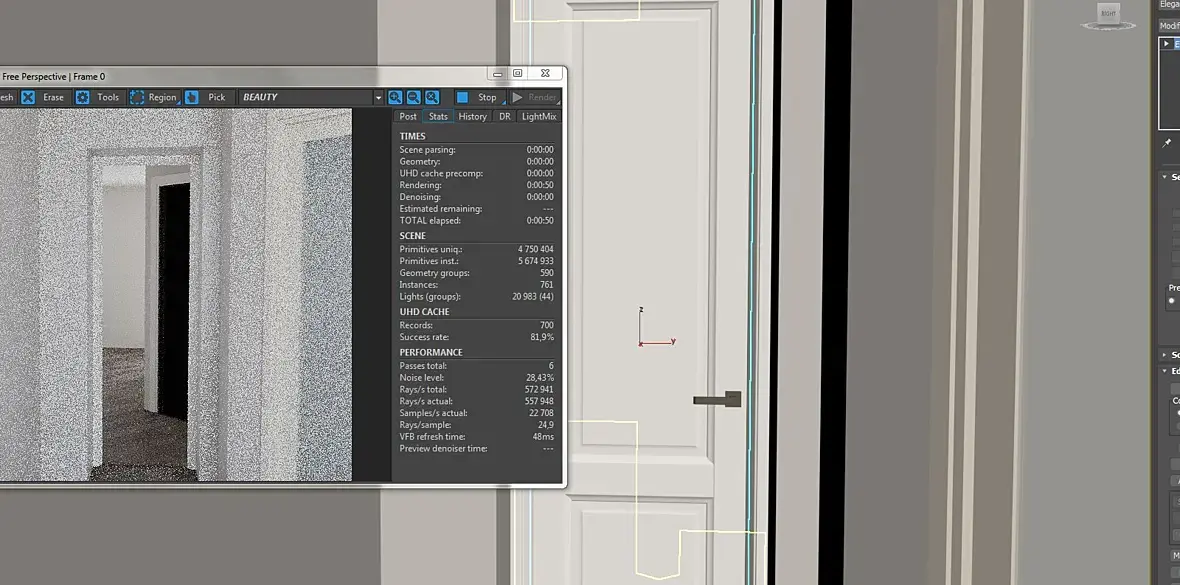The height and width of the screenshot is (585, 1180).
Task: Click the blue square Stop icon
Action: [463, 97]
